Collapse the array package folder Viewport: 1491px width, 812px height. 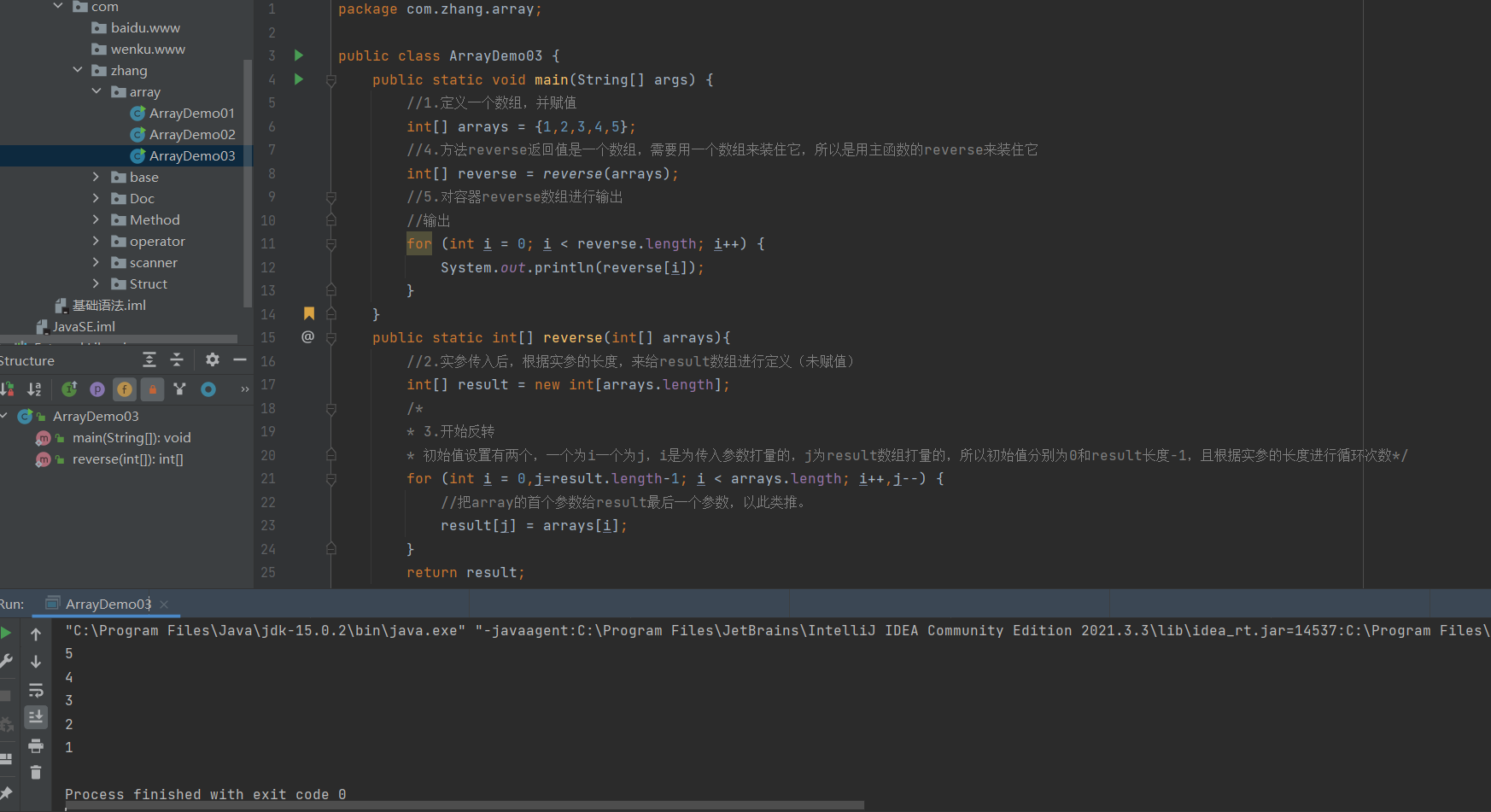tap(96, 91)
